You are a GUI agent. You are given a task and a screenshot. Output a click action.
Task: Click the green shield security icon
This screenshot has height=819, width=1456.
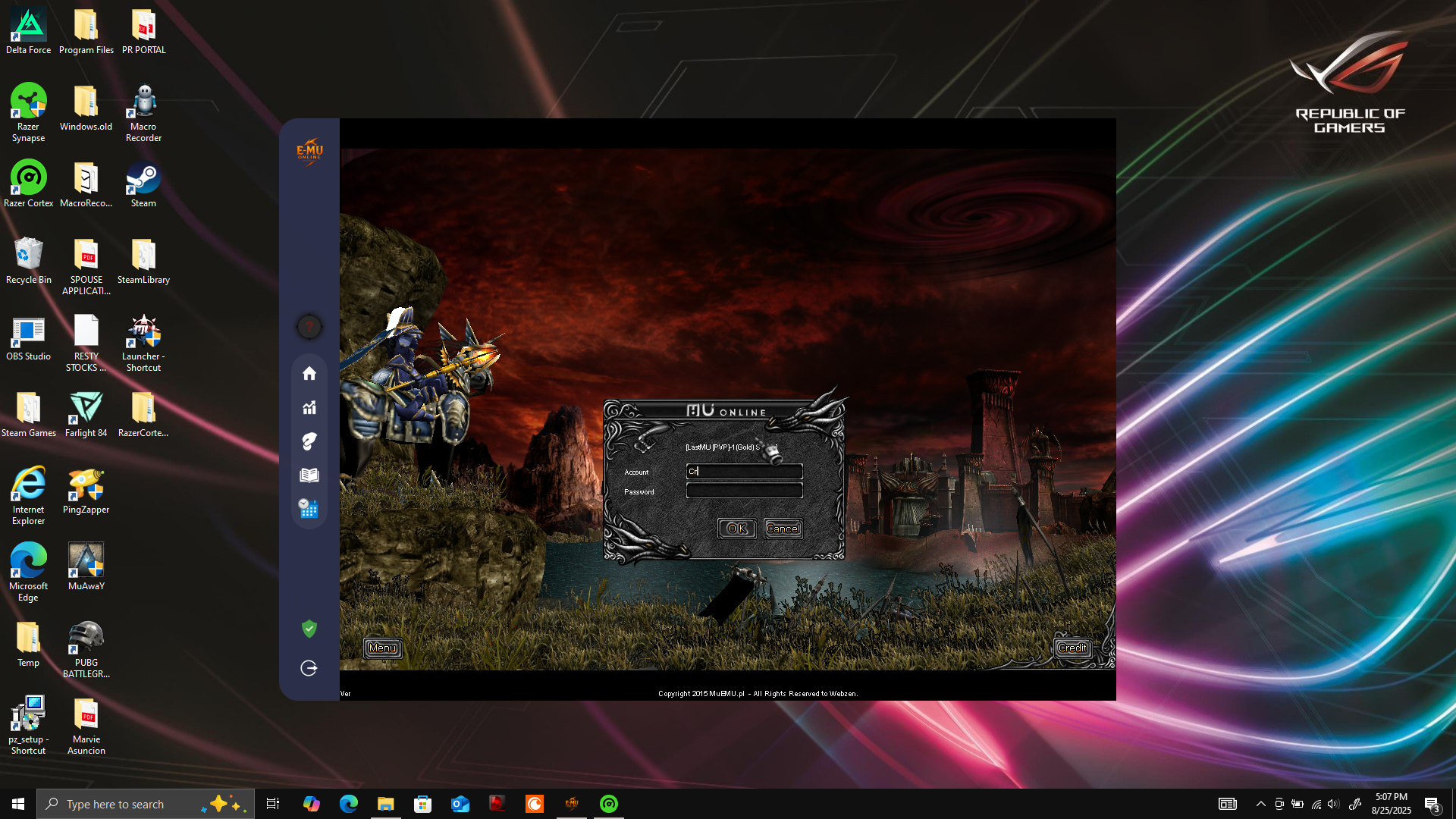click(309, 629)
